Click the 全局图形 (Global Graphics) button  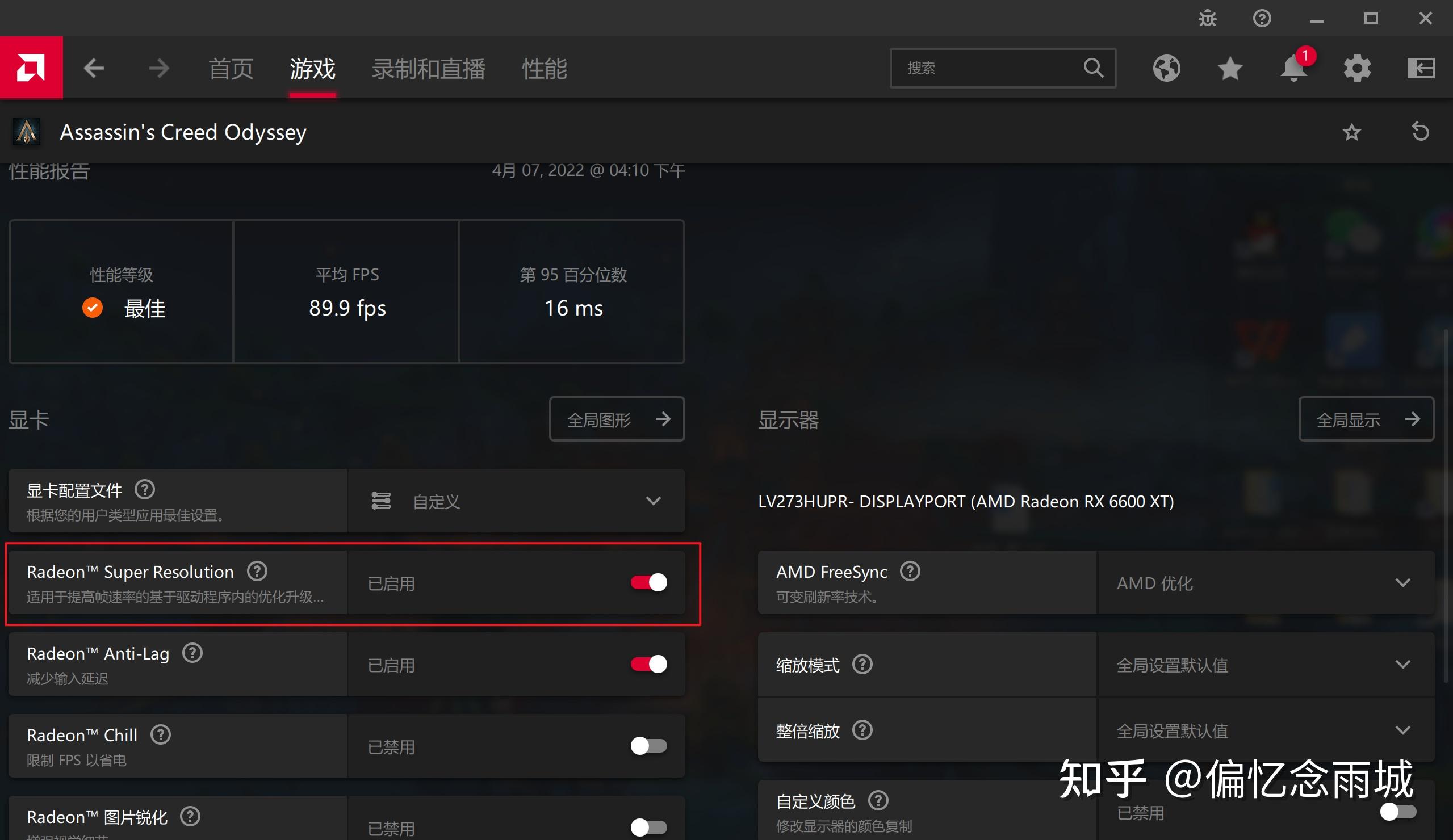617,419
